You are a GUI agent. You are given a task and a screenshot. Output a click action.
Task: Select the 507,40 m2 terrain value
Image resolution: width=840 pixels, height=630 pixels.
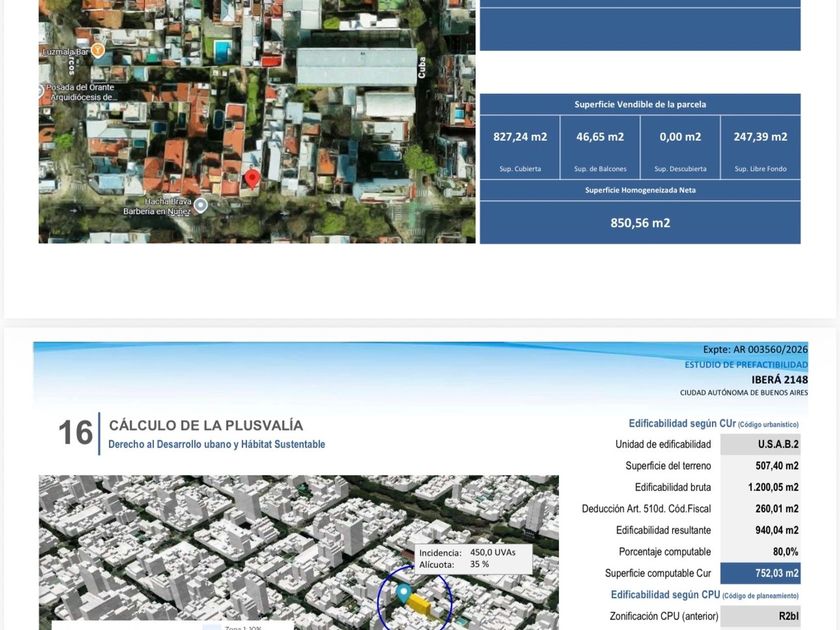(777, 466)
